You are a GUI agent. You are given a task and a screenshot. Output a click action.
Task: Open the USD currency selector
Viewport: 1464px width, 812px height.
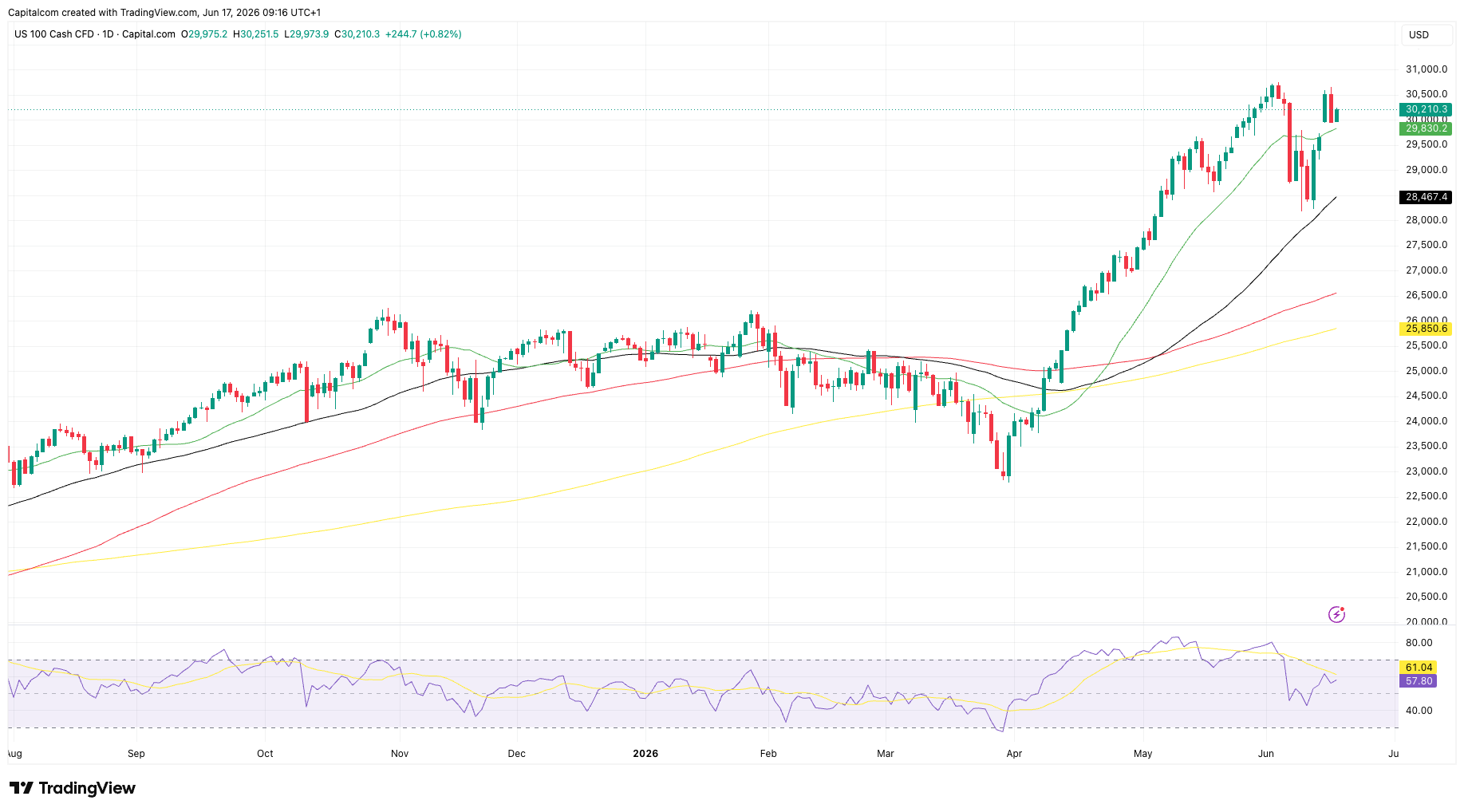[1419, 34]
